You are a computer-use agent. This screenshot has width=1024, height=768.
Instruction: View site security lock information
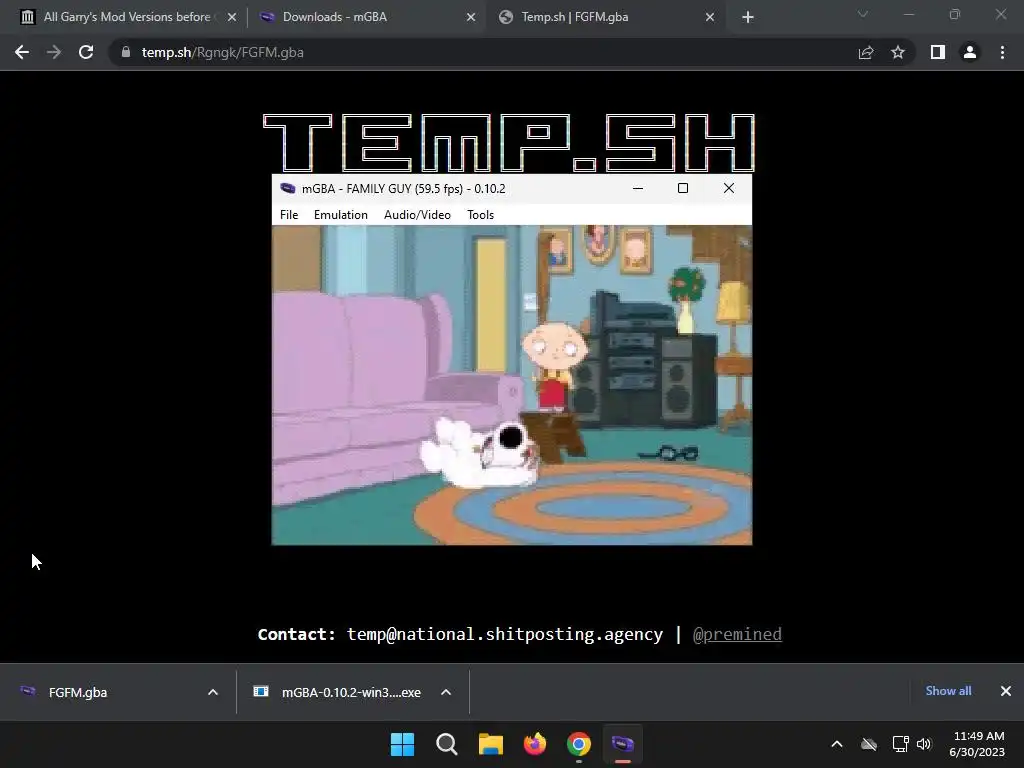coord(126,52)
